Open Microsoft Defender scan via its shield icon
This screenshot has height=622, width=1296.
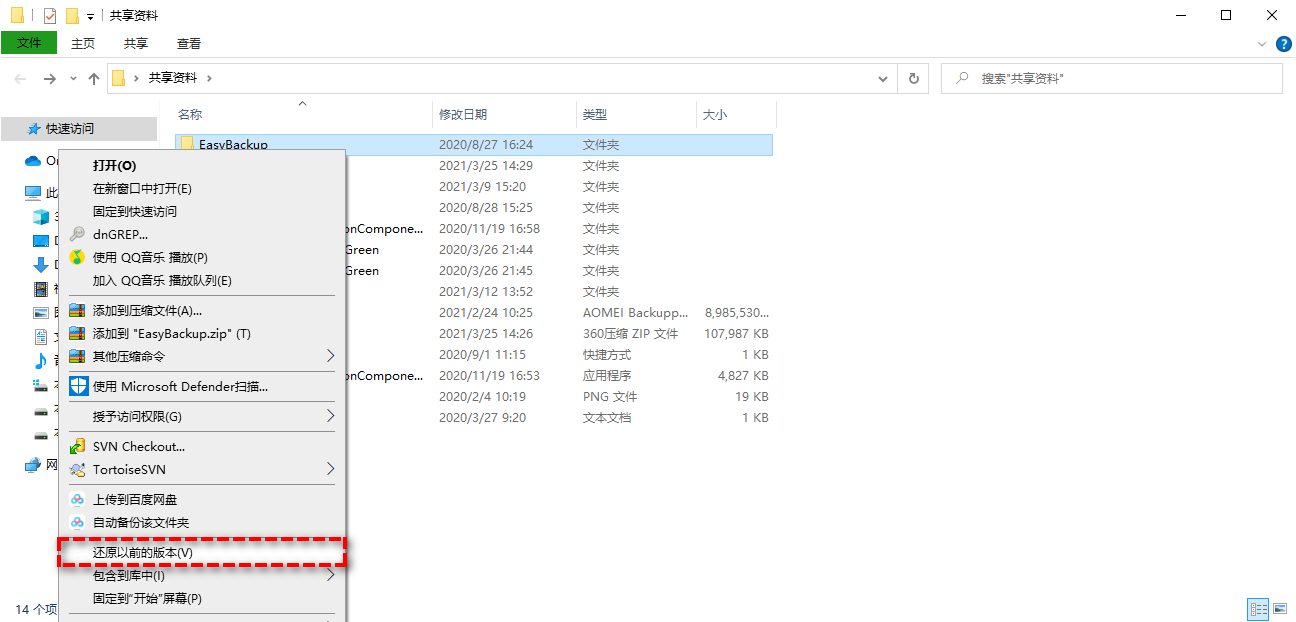(77, 385)
